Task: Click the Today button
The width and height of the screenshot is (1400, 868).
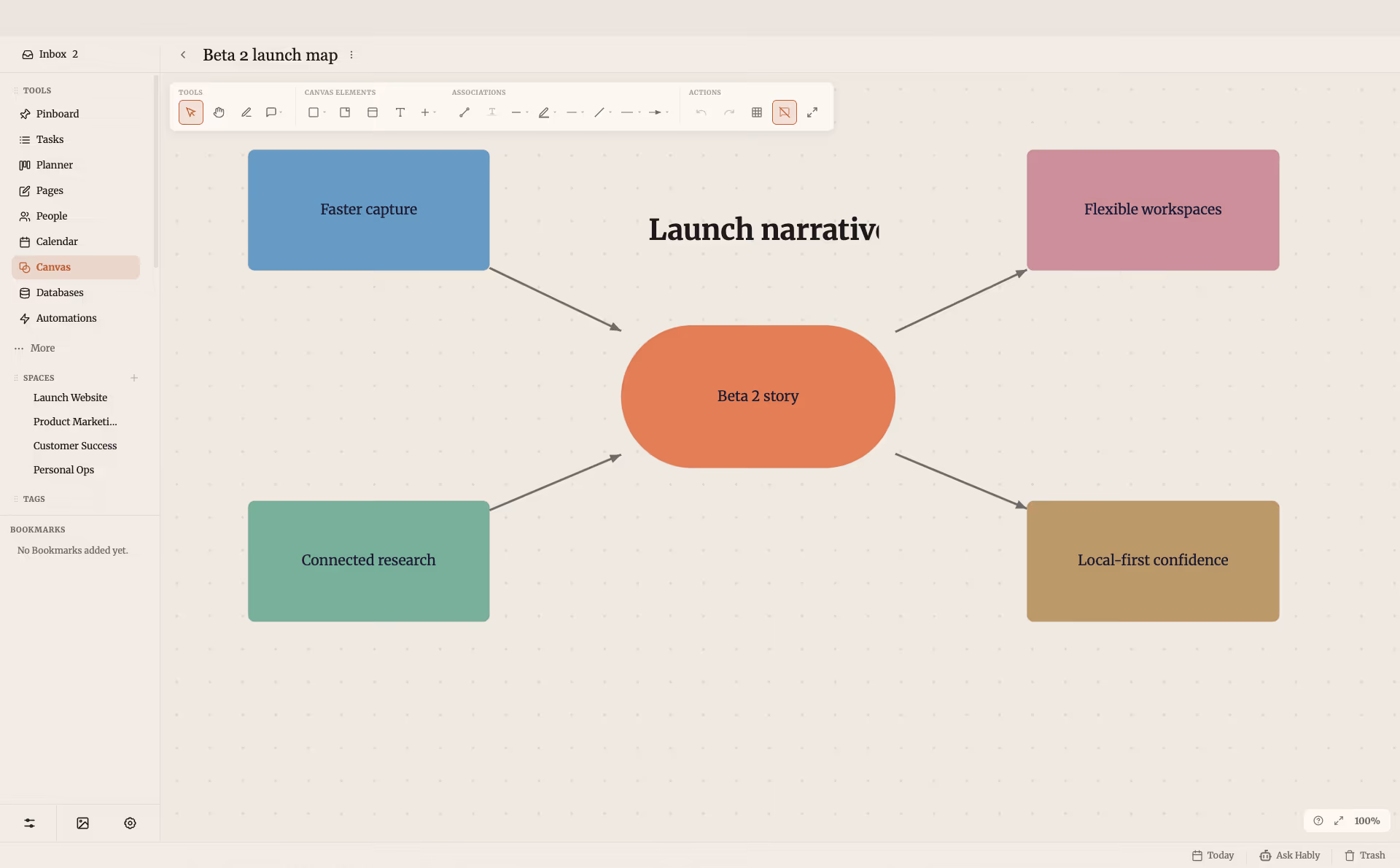Action: tap(1213, 856)
